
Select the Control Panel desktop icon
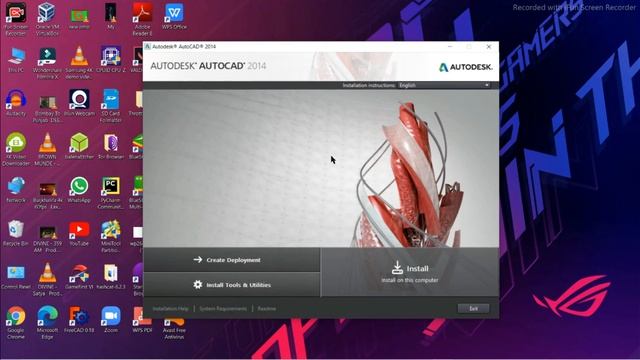click(x=16, y=276)
